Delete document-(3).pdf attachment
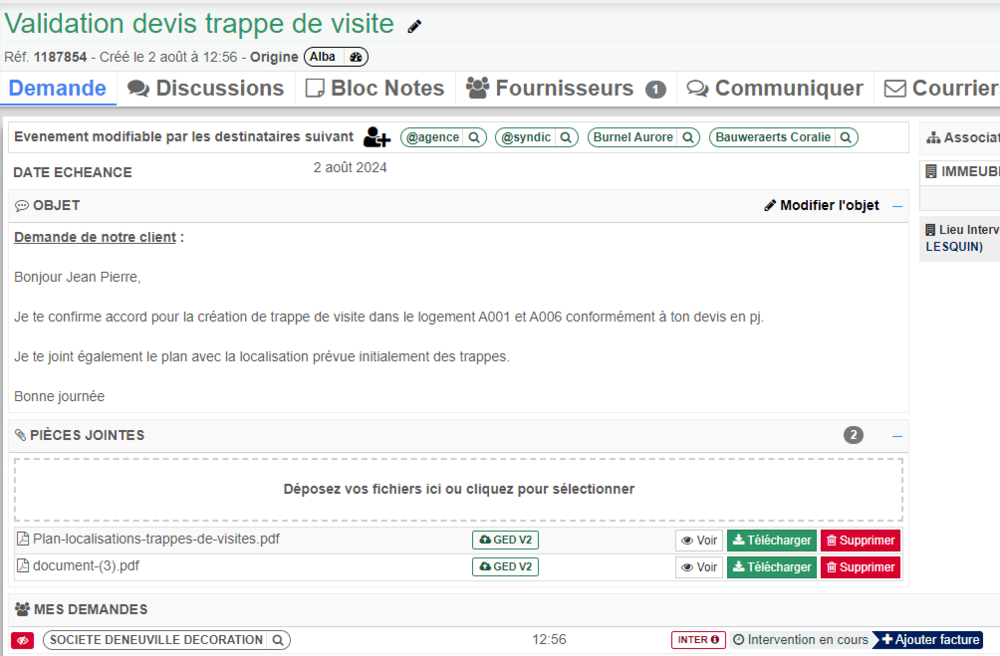This screenshot has width=1000, height=656. coord(860,567)
